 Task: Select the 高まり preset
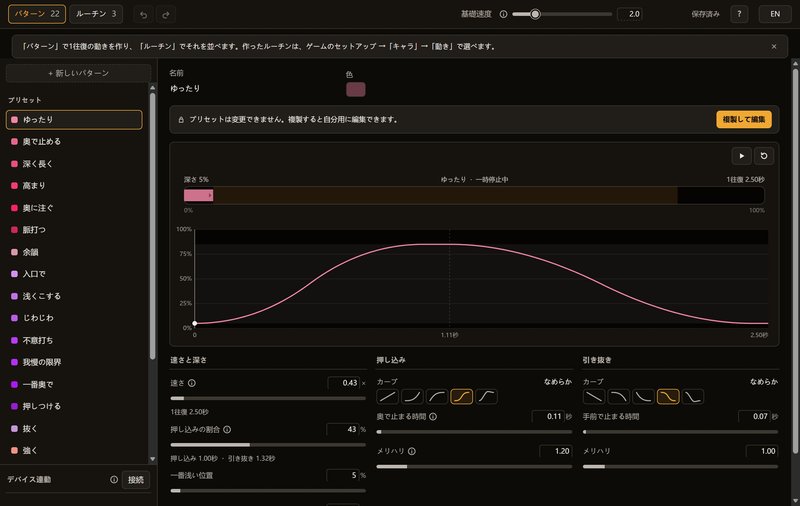pos(74,186)
